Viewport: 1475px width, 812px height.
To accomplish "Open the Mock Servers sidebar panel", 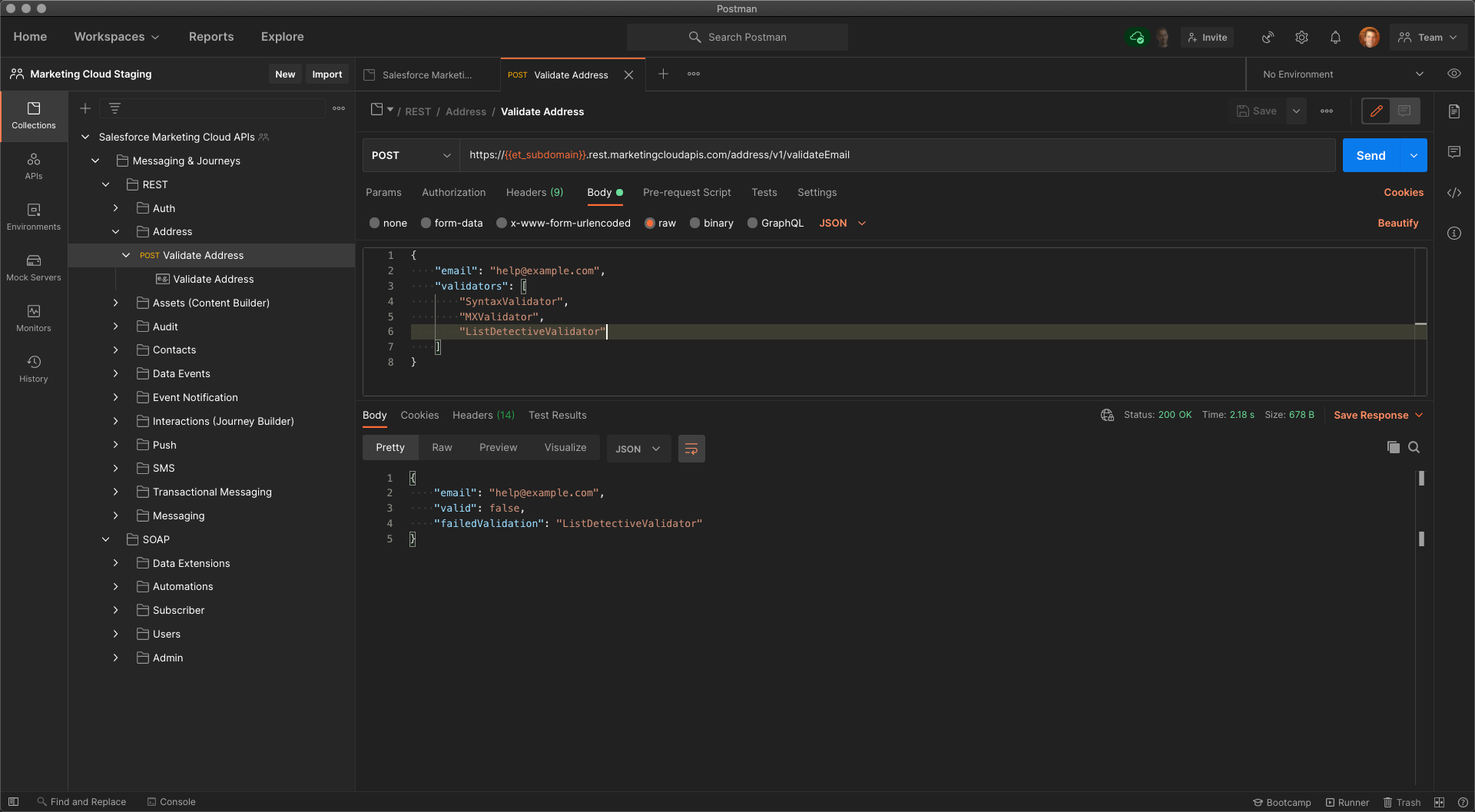I will [34, 267].
